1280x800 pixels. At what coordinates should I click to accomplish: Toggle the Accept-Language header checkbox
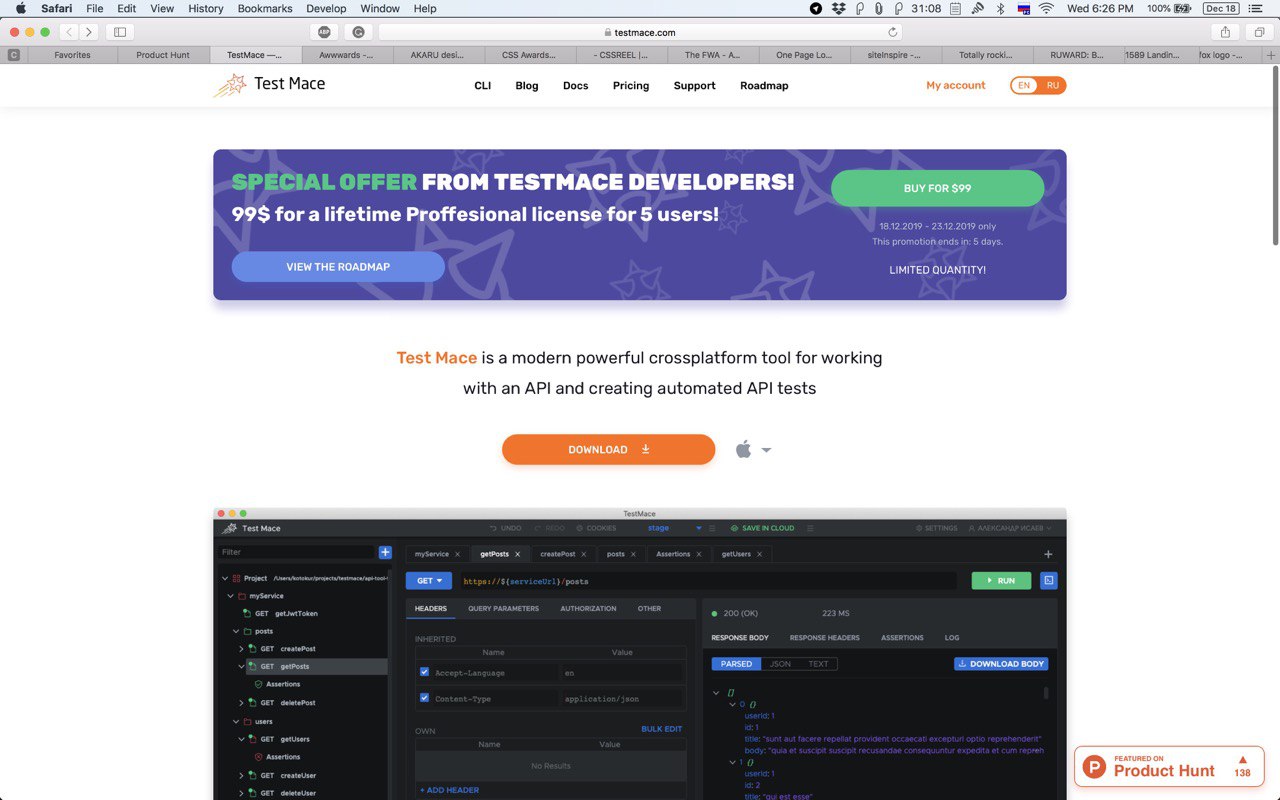424,672
